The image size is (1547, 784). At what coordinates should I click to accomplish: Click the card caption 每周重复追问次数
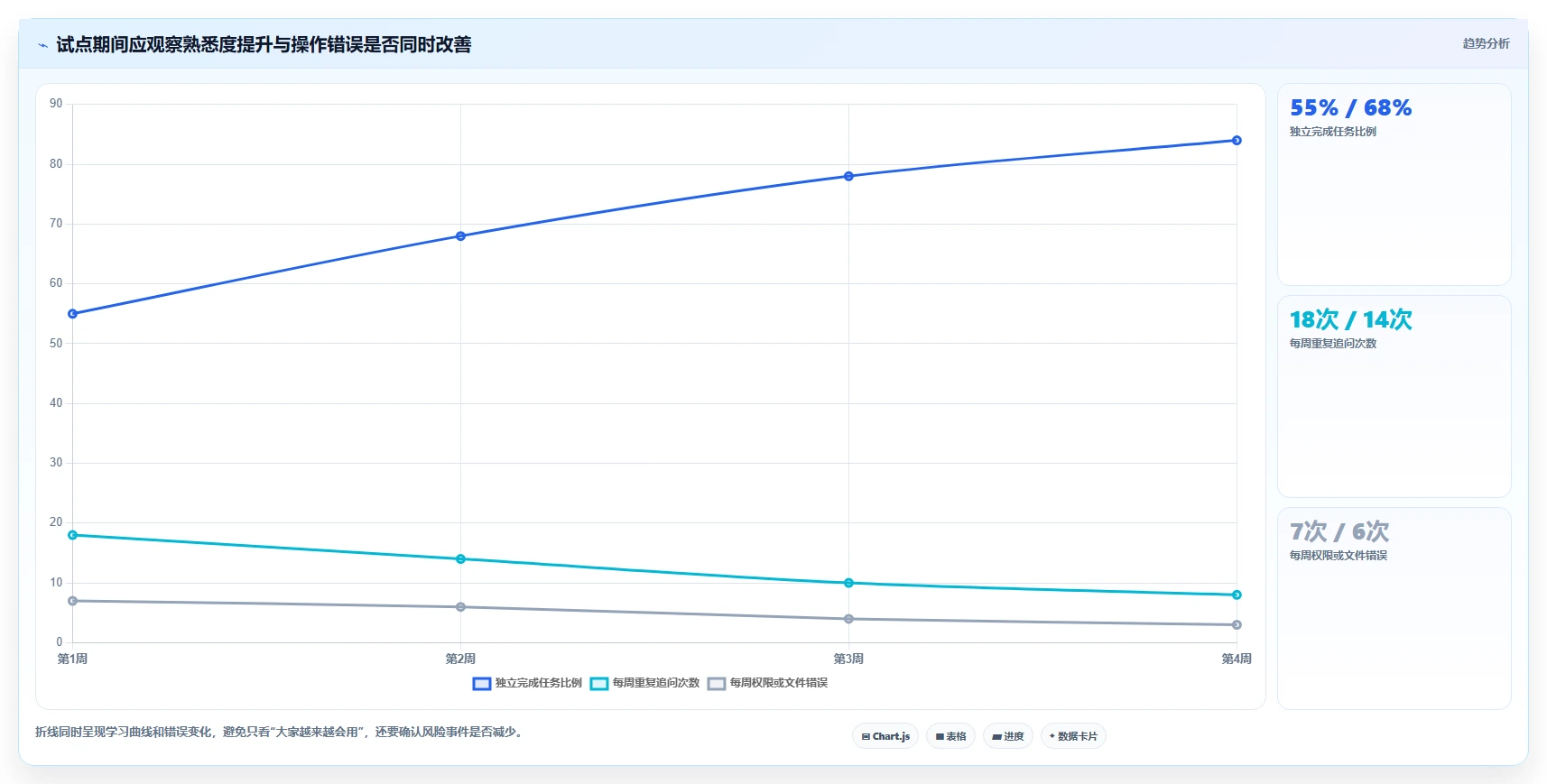click(1333, 344)
